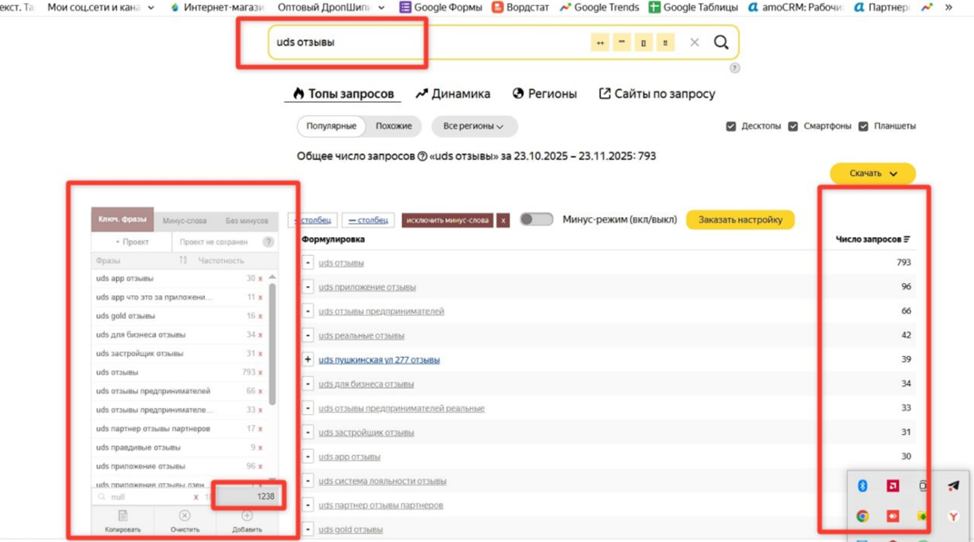Click the first yellow operator button with arrows

tap(600, 42)
